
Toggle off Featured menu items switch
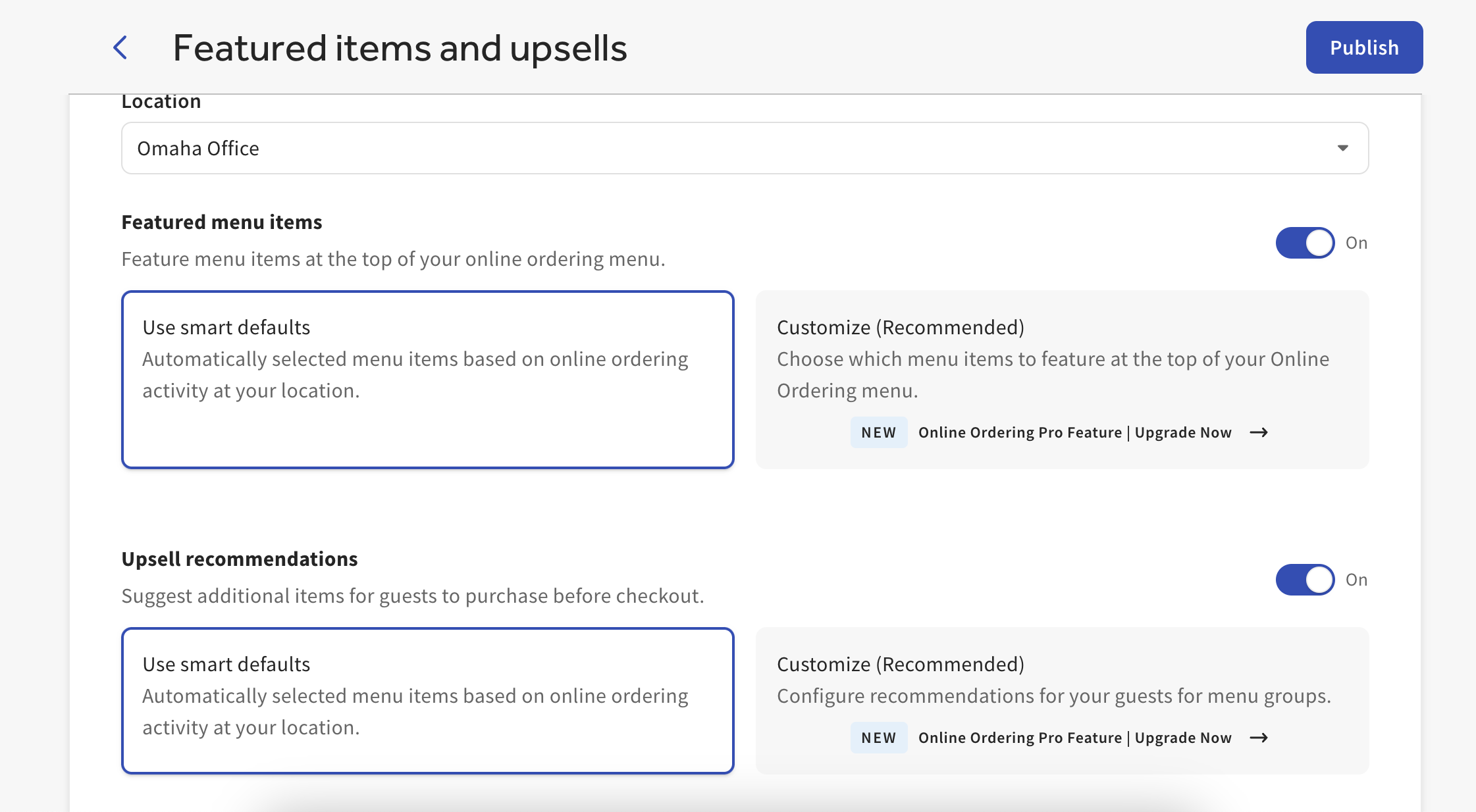point(1304,243)
